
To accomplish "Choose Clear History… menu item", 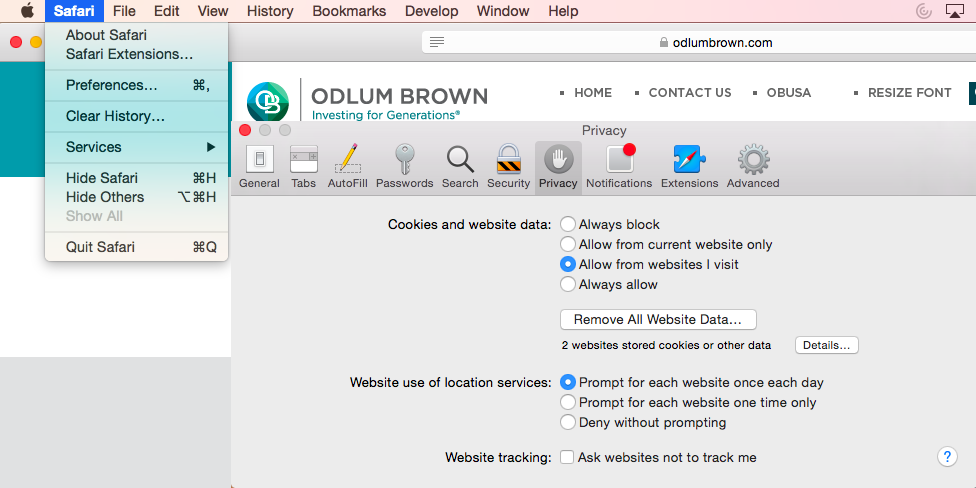I will click(137, 116).
